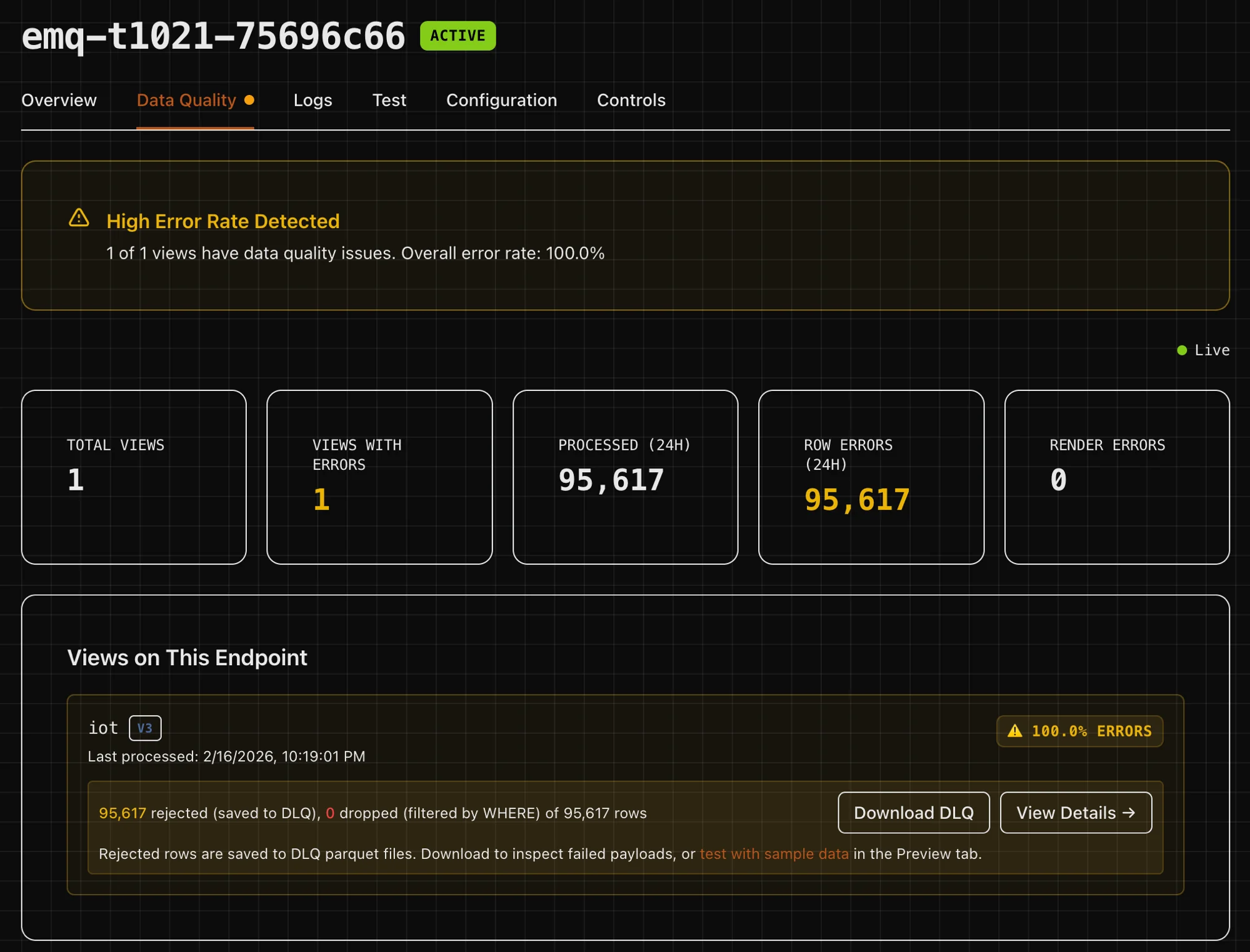Click the arrow icon in View Details
1250x952 pixels.
[x=1129, y=813]
